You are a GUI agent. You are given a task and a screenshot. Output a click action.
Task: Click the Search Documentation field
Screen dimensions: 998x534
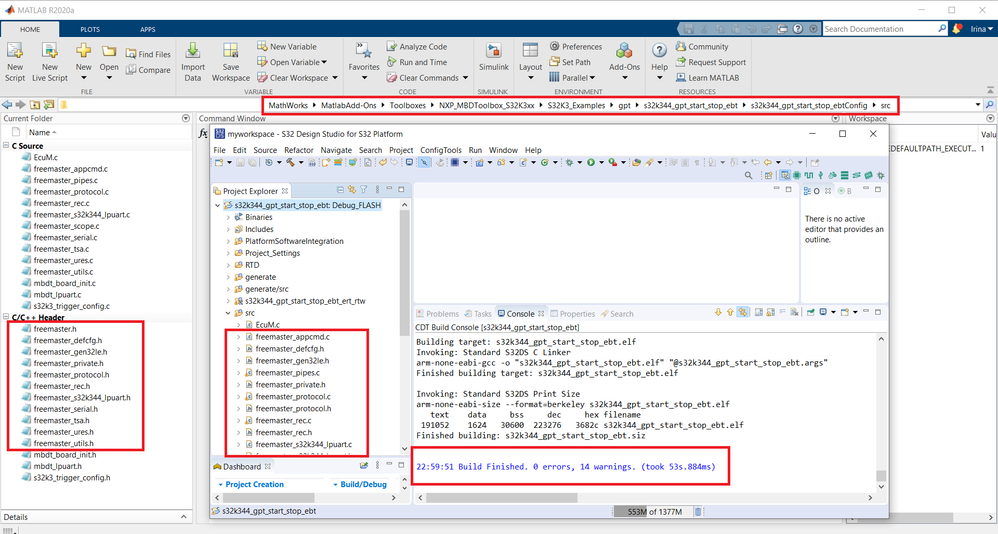coord(880,29)
